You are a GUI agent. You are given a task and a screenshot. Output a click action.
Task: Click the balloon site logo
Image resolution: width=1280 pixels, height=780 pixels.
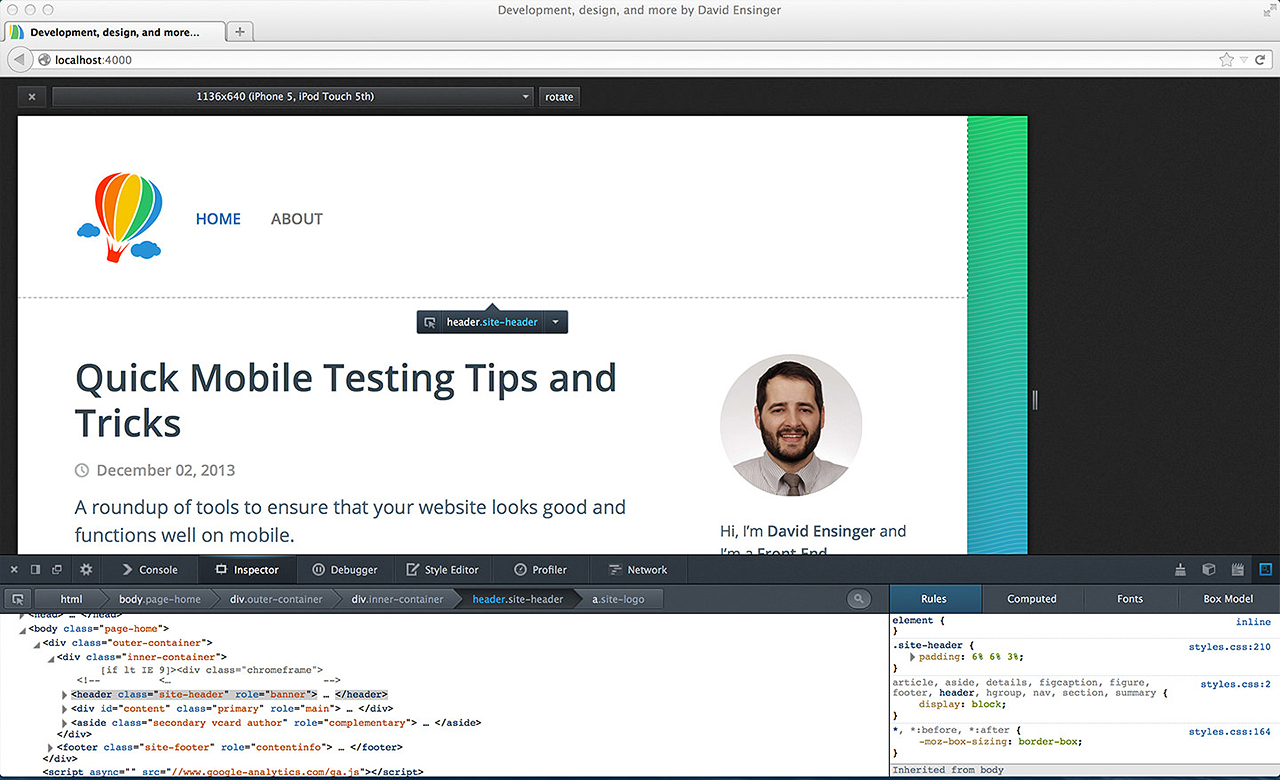pyautogui.click(x=119, y=217)
